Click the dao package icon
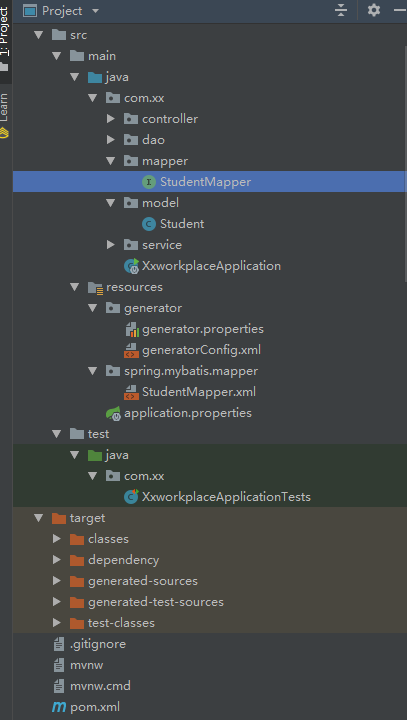 [x=131, y=140]
